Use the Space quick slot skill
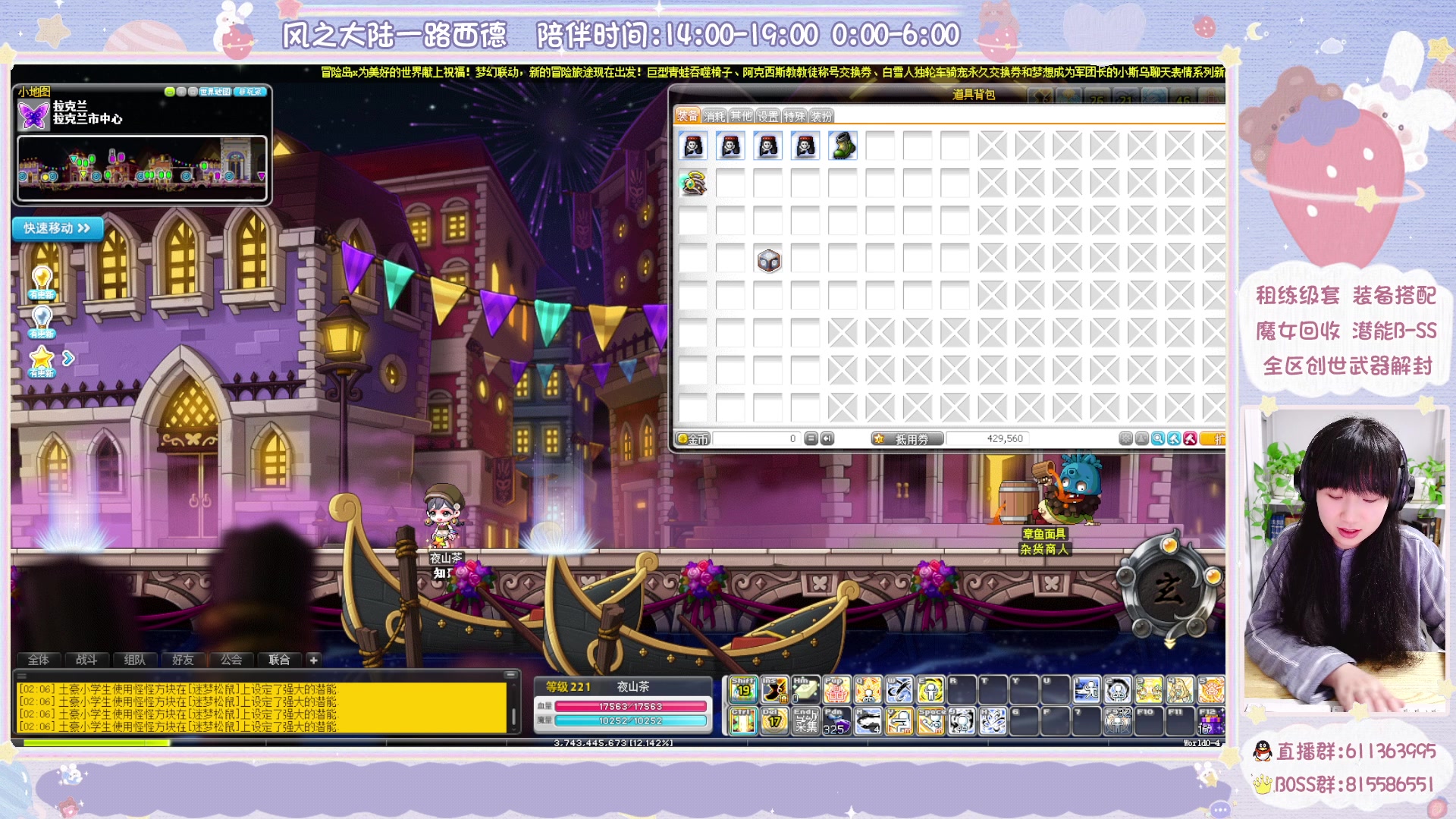The image size is (1456, 819). 930,720
